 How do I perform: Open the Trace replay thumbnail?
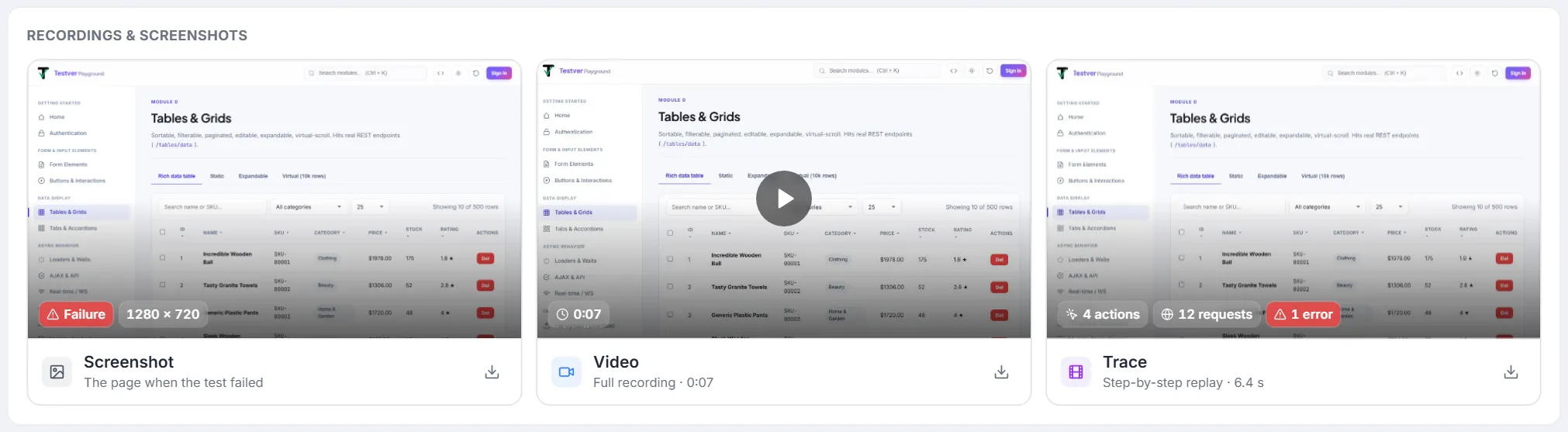tap(1293, 199)
